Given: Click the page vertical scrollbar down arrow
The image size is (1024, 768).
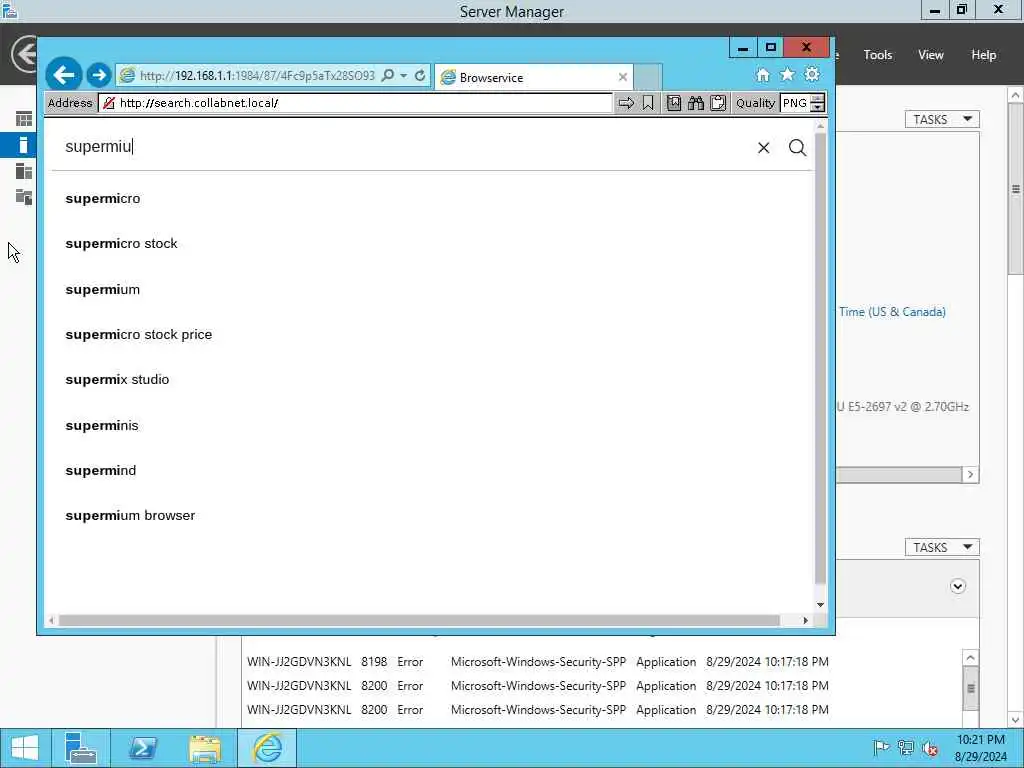Looking at the screenshot, I should [x=821, y=605].
